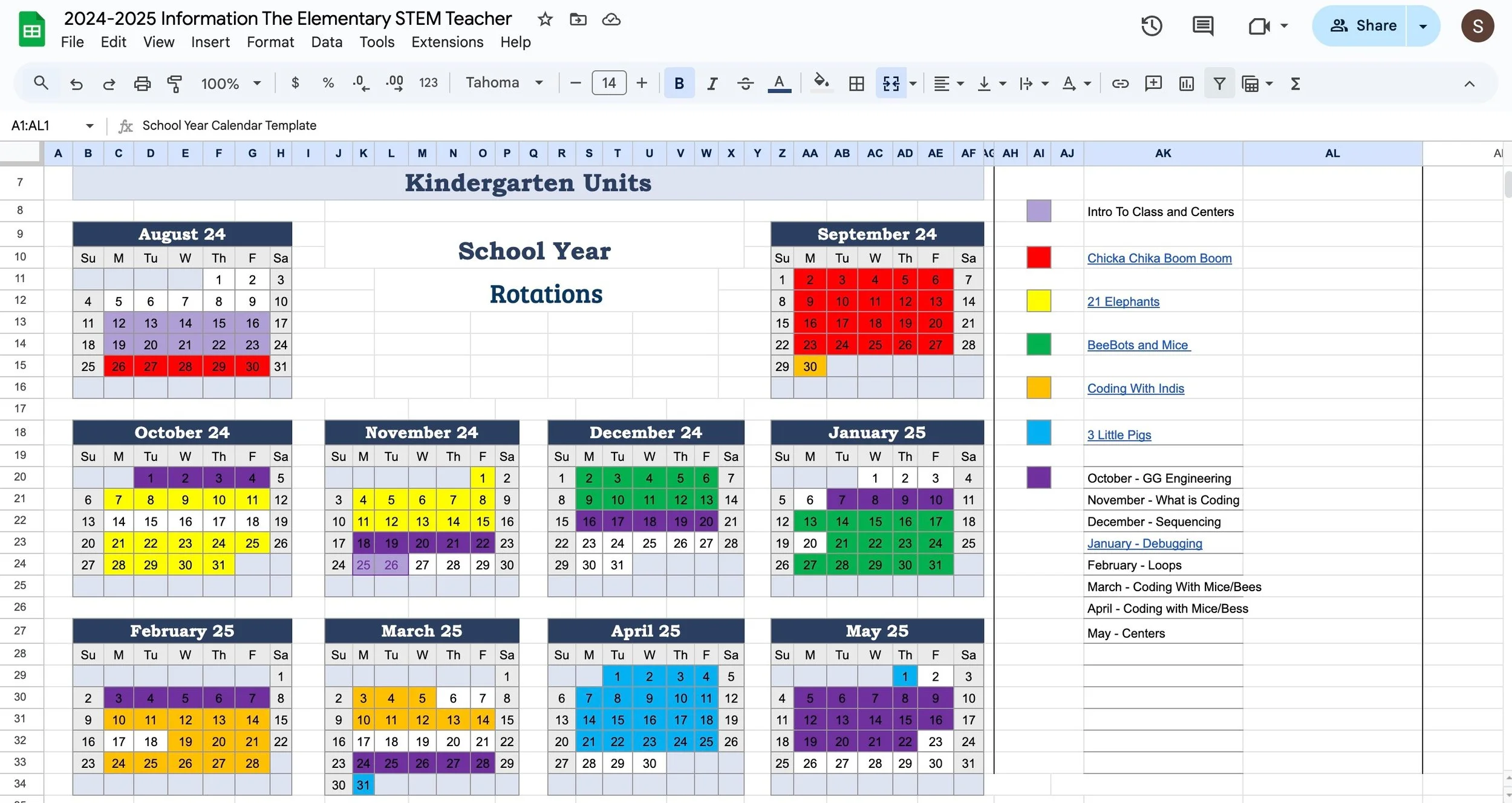The height and width of the screenshot is (803, 1512).
Task: Open the Extensions menu
Action: 447,42
